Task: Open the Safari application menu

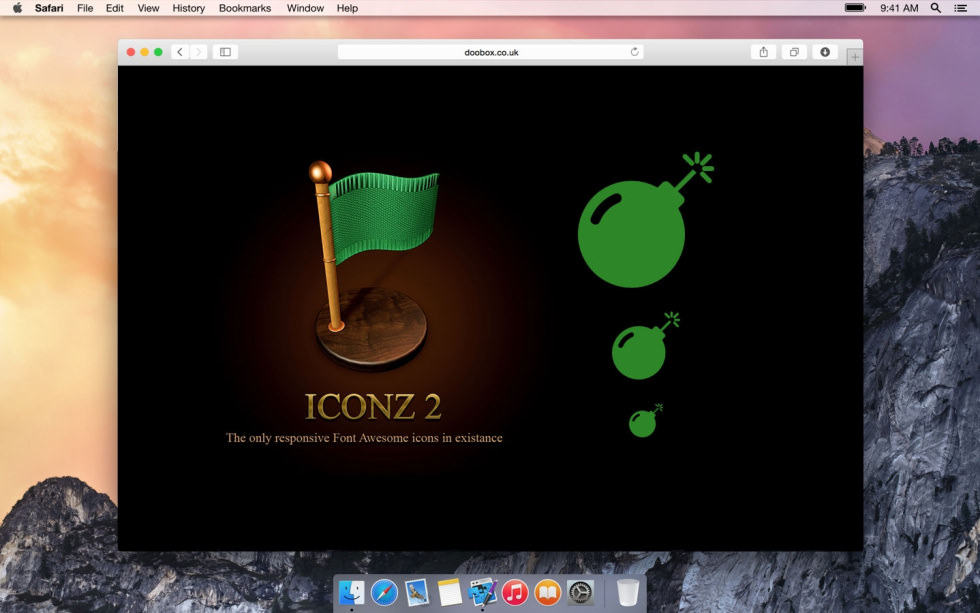Action: [x=49, y=8]
